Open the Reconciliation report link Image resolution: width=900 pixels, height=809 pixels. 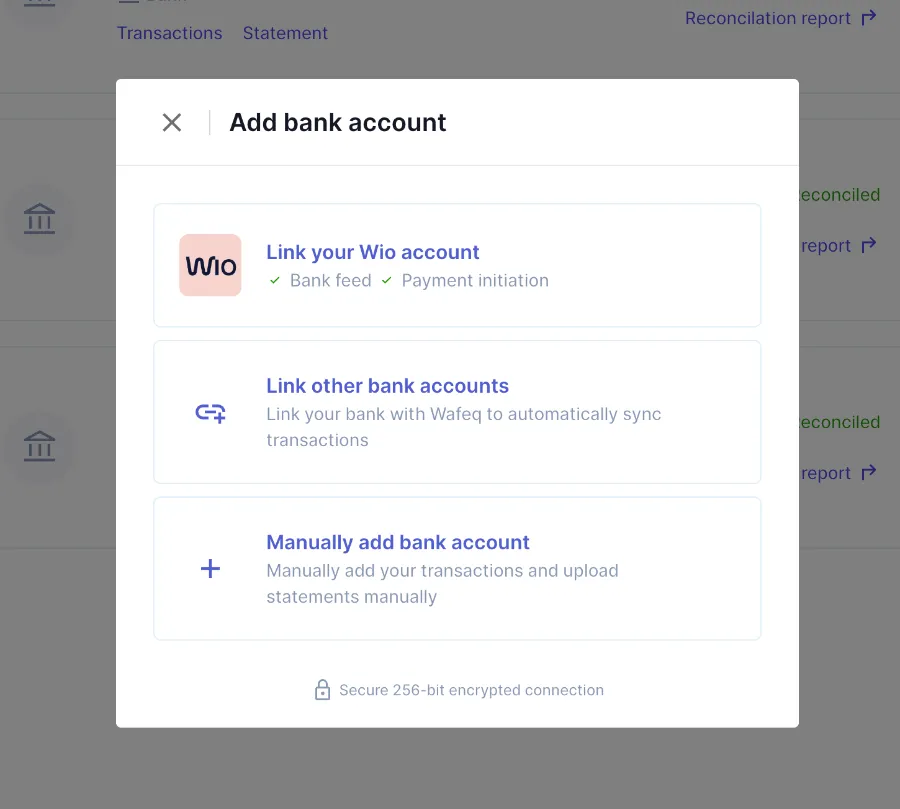tap(767, 18)
